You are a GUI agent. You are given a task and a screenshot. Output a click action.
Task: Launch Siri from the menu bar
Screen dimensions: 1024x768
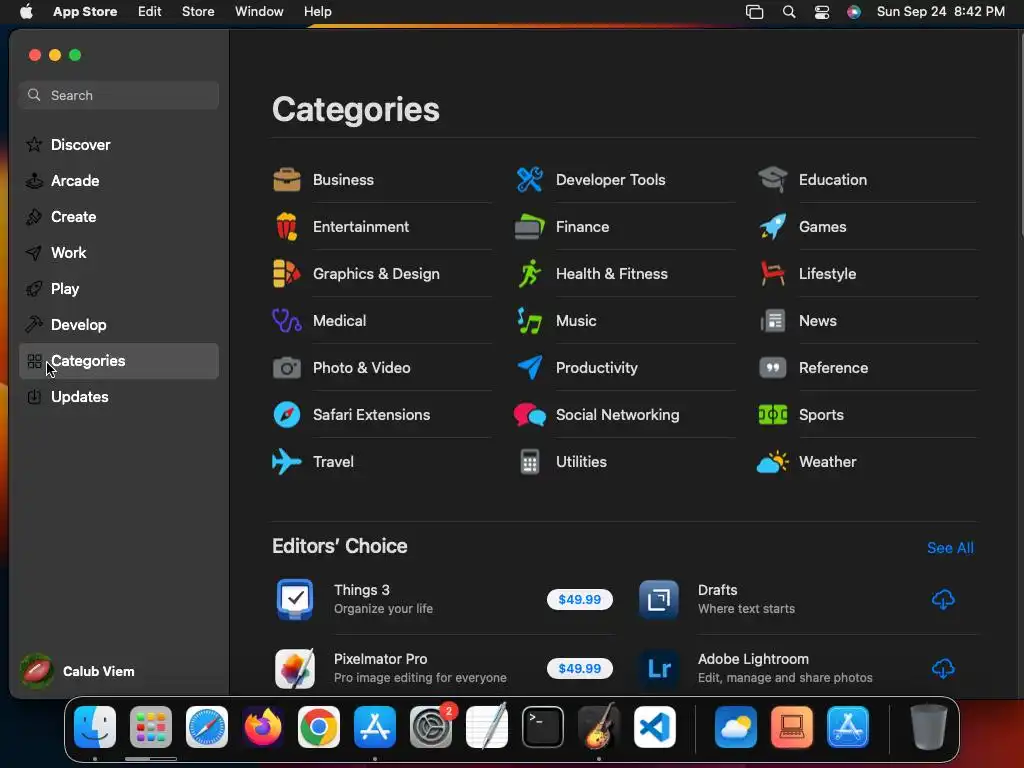(x=854, y=12)
